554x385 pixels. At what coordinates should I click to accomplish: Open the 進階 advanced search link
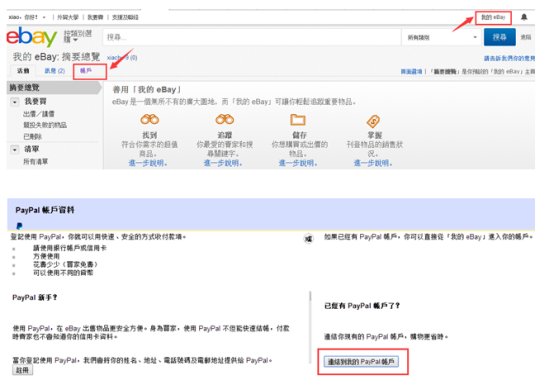526,37
